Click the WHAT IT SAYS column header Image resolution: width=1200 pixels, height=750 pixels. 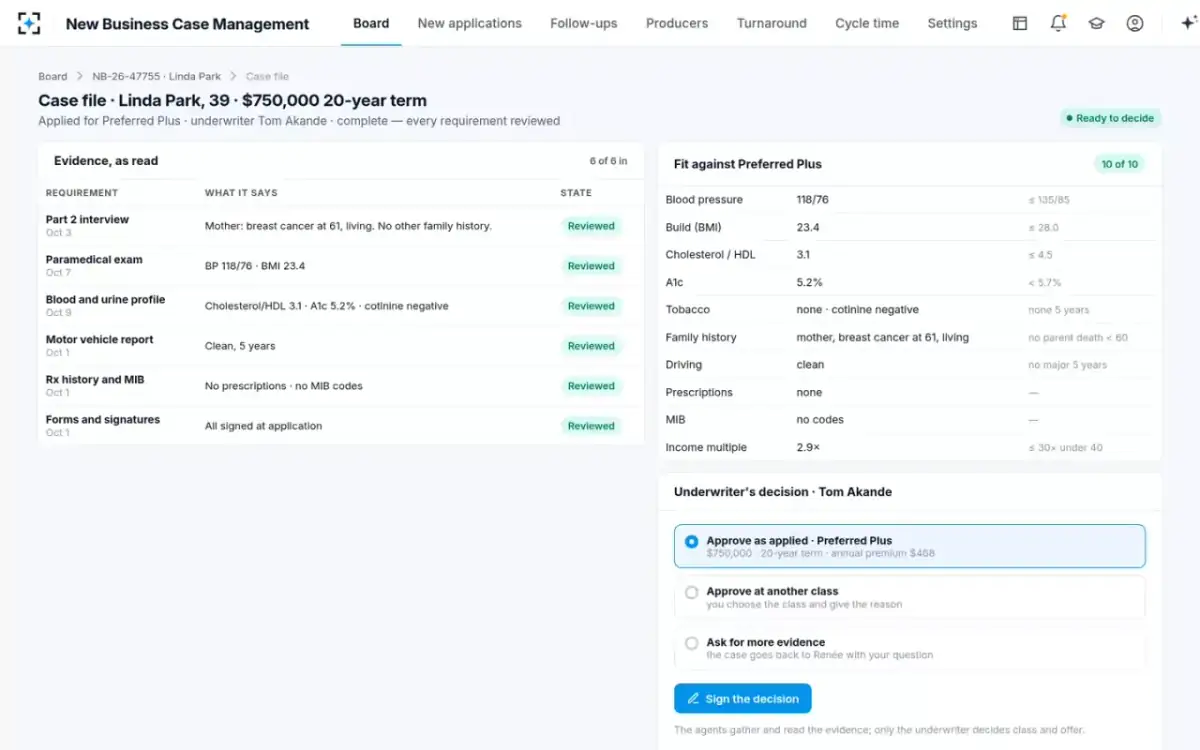(x=241, y=193)
